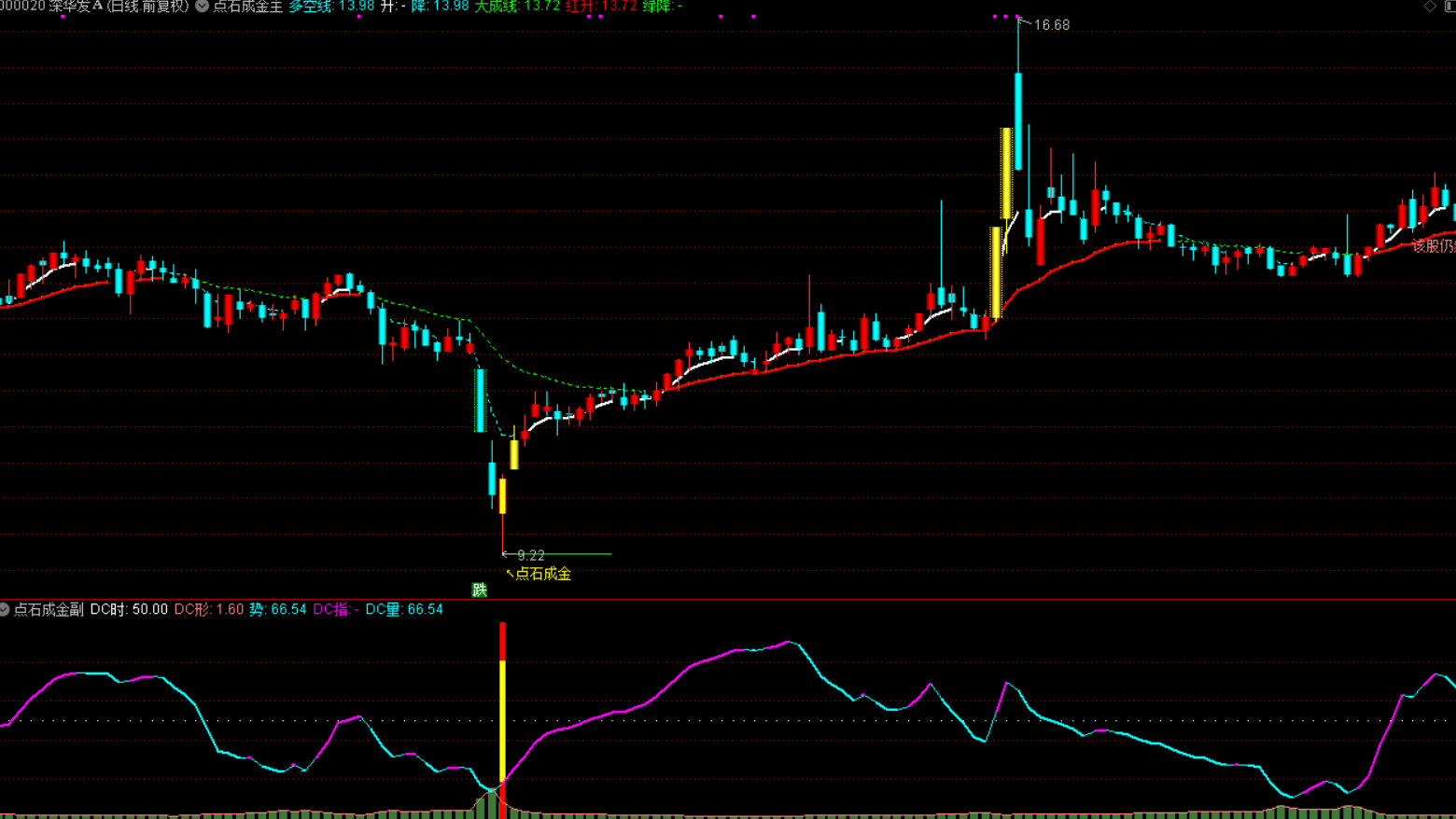This screenshot has height=819, width=1456.
Task: Click the DC形: 1.60 readout
Action: click(208, 609)
